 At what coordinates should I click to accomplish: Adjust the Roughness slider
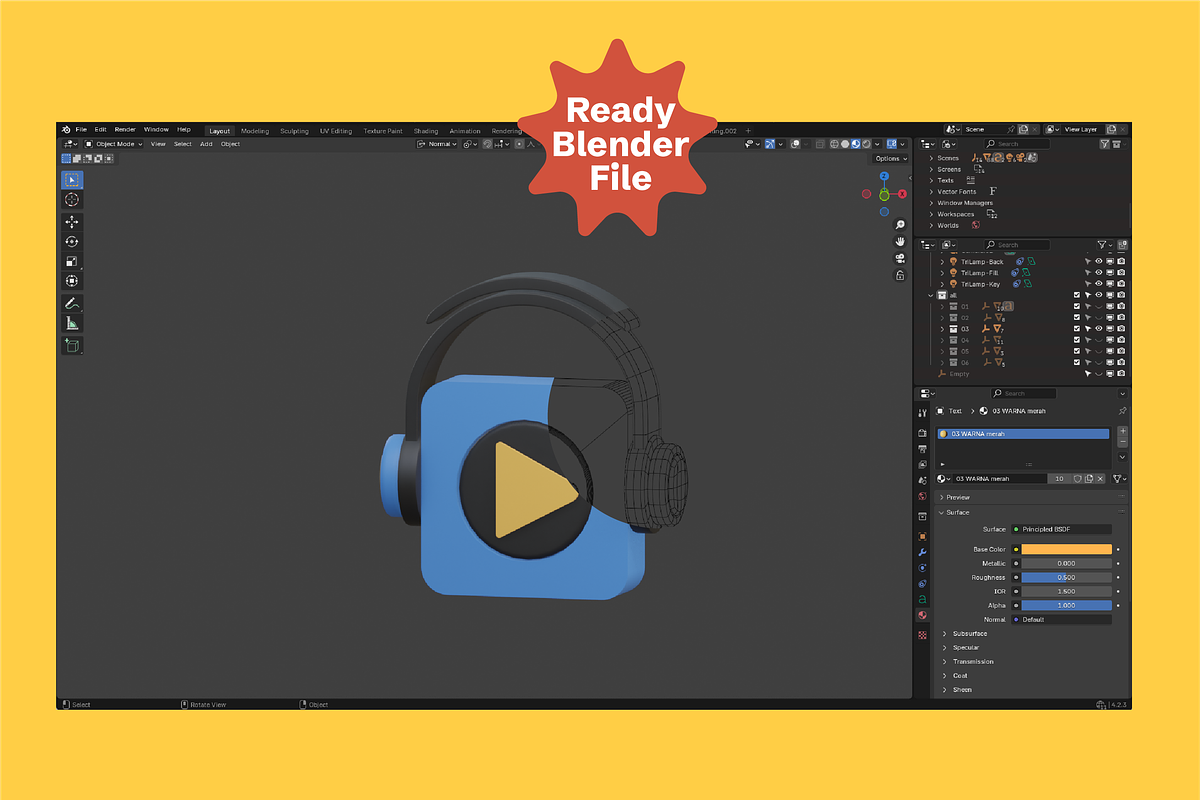1066,577
